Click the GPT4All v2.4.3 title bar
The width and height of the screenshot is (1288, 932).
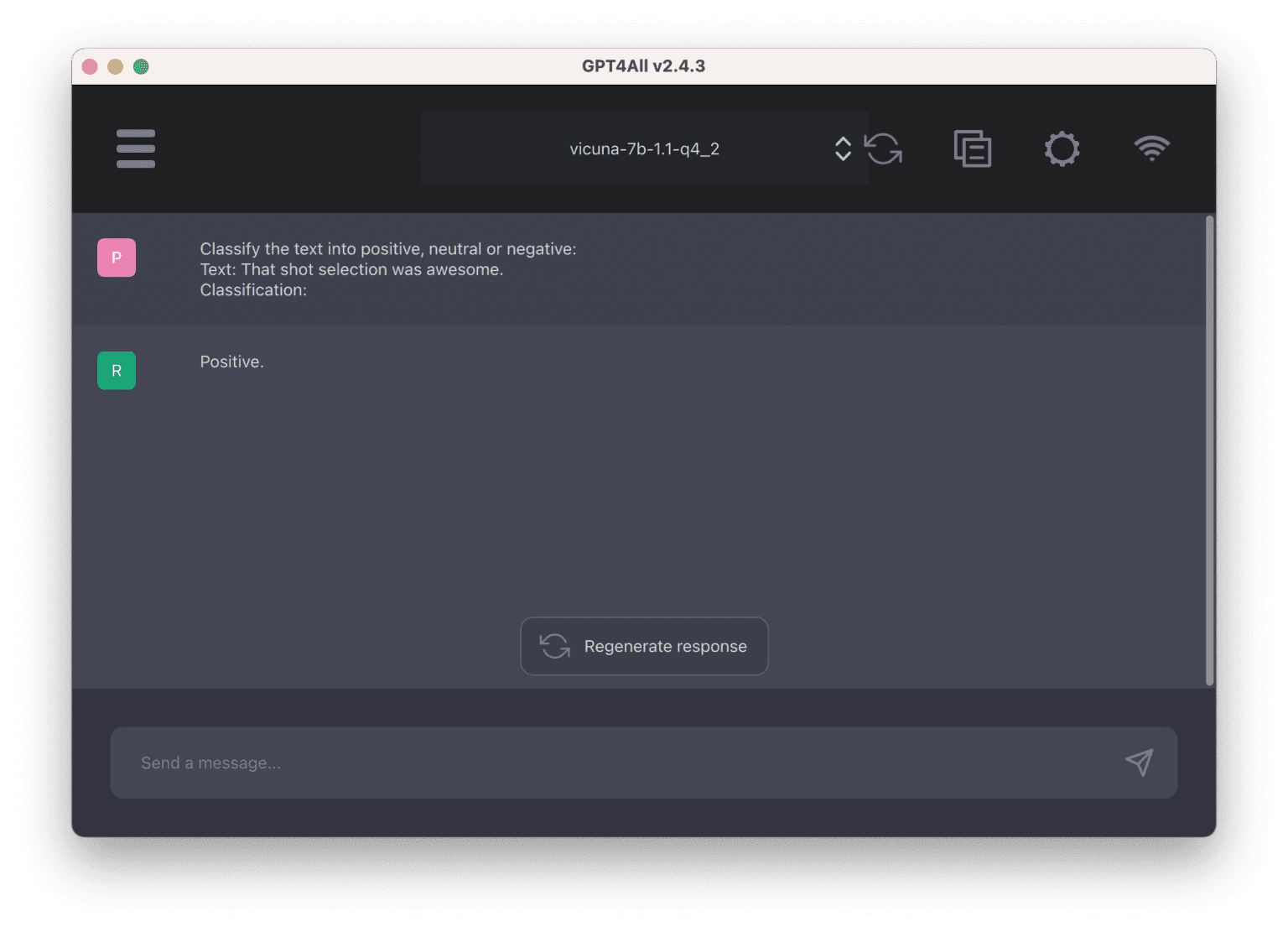(643, 66)
